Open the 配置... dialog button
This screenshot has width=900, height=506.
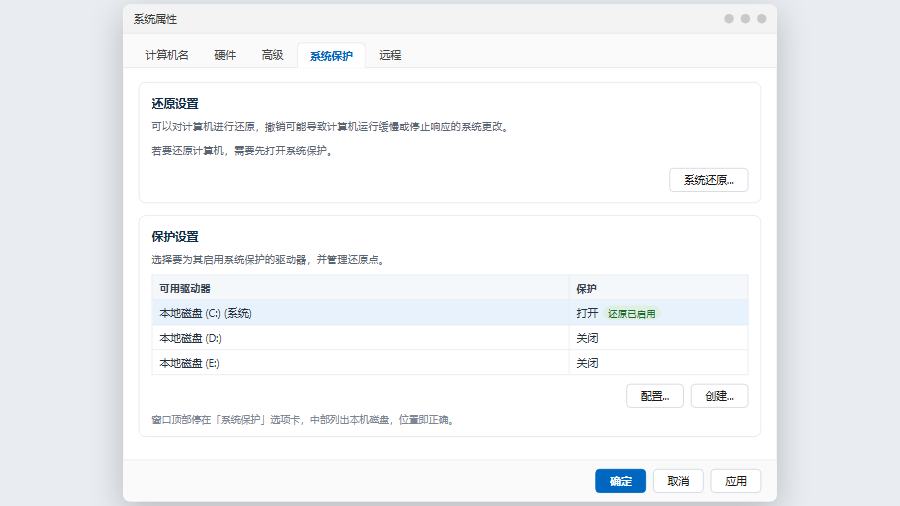654,396
